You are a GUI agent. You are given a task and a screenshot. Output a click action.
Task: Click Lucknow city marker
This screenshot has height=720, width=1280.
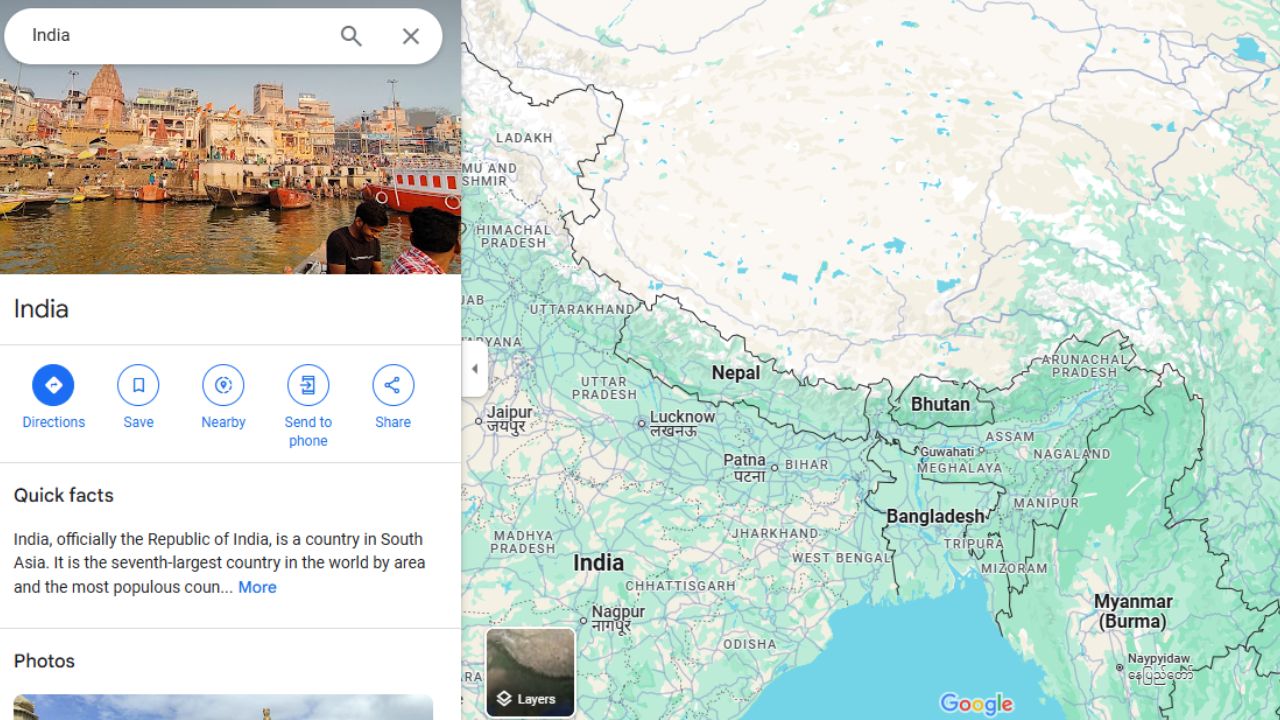642,423
